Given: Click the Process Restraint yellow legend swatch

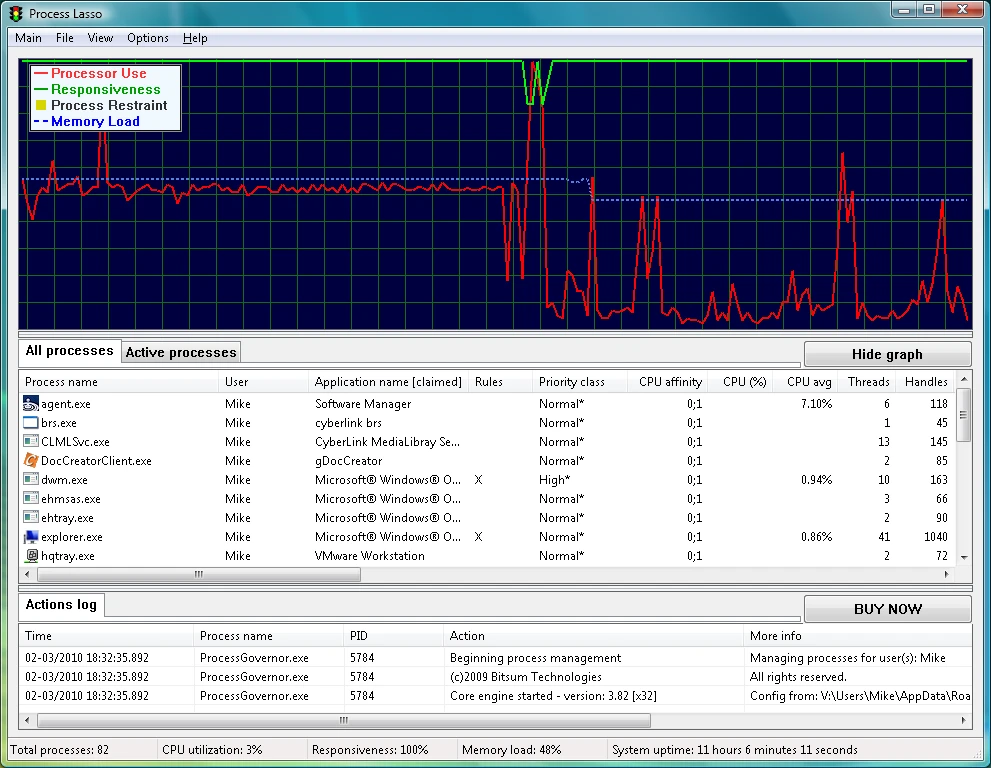Looking at the screenshot, I should 41,106.
